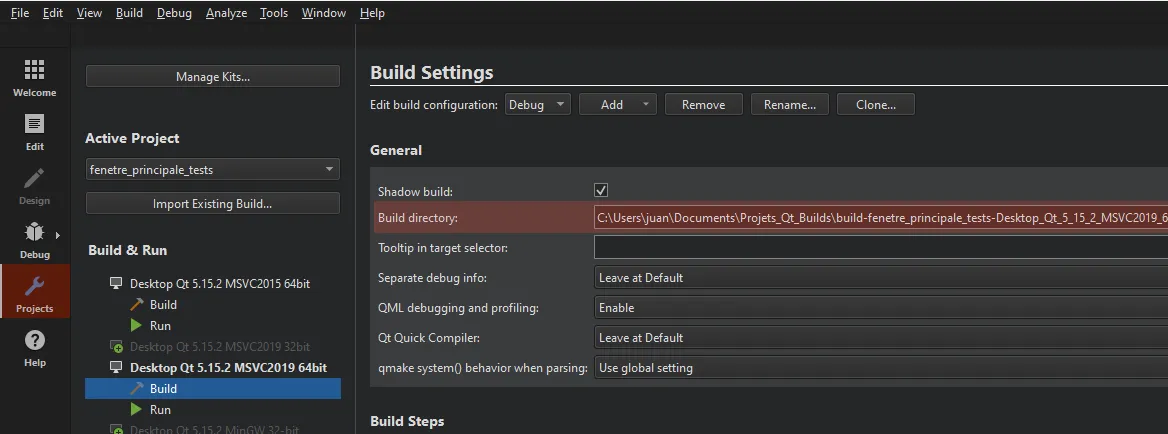The height and width of the screenshot is (434, 1168).
Task: Click the Clone button
Action: [x=875, y=104]
